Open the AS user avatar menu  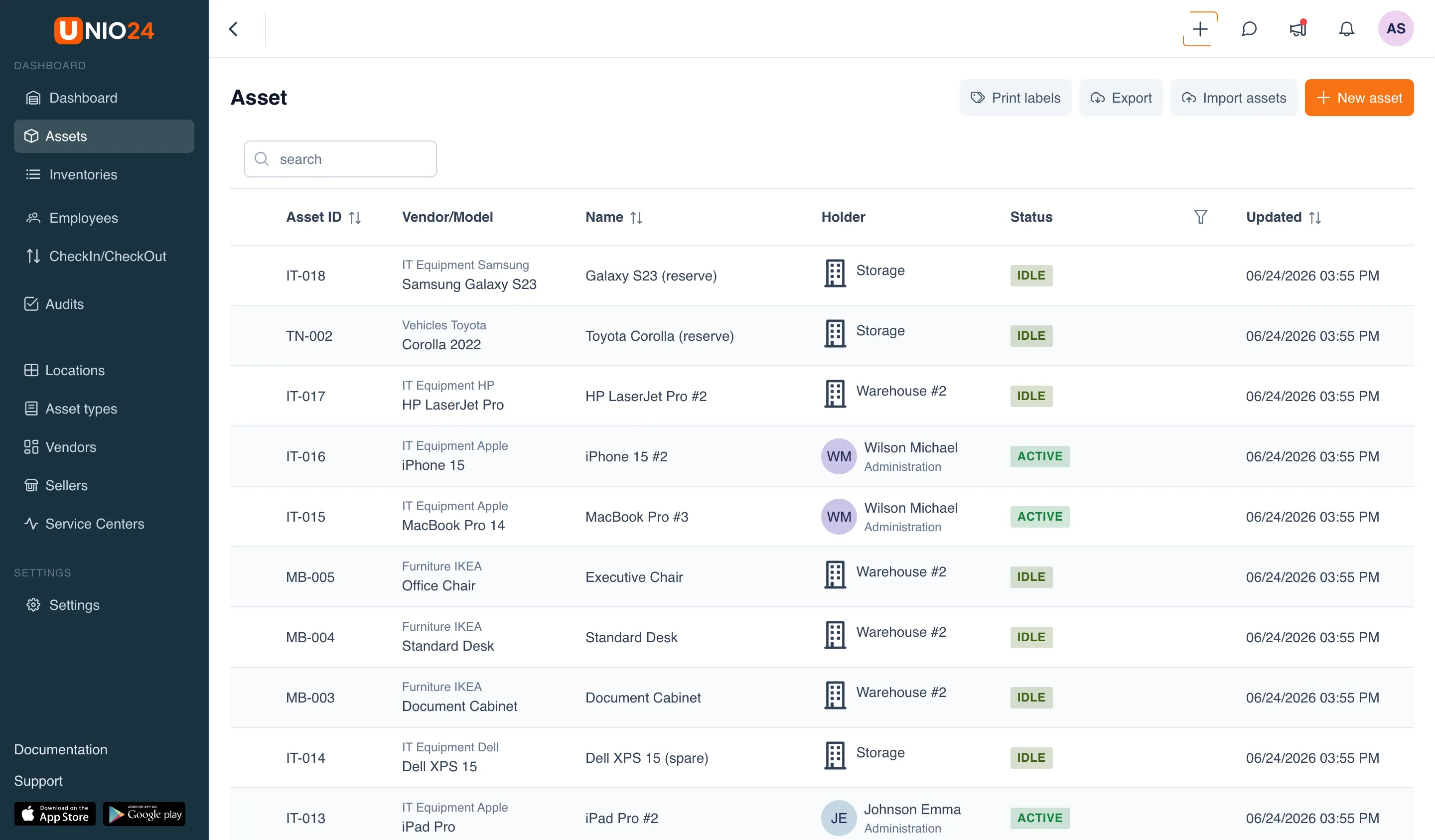(x=1395, y=28)
